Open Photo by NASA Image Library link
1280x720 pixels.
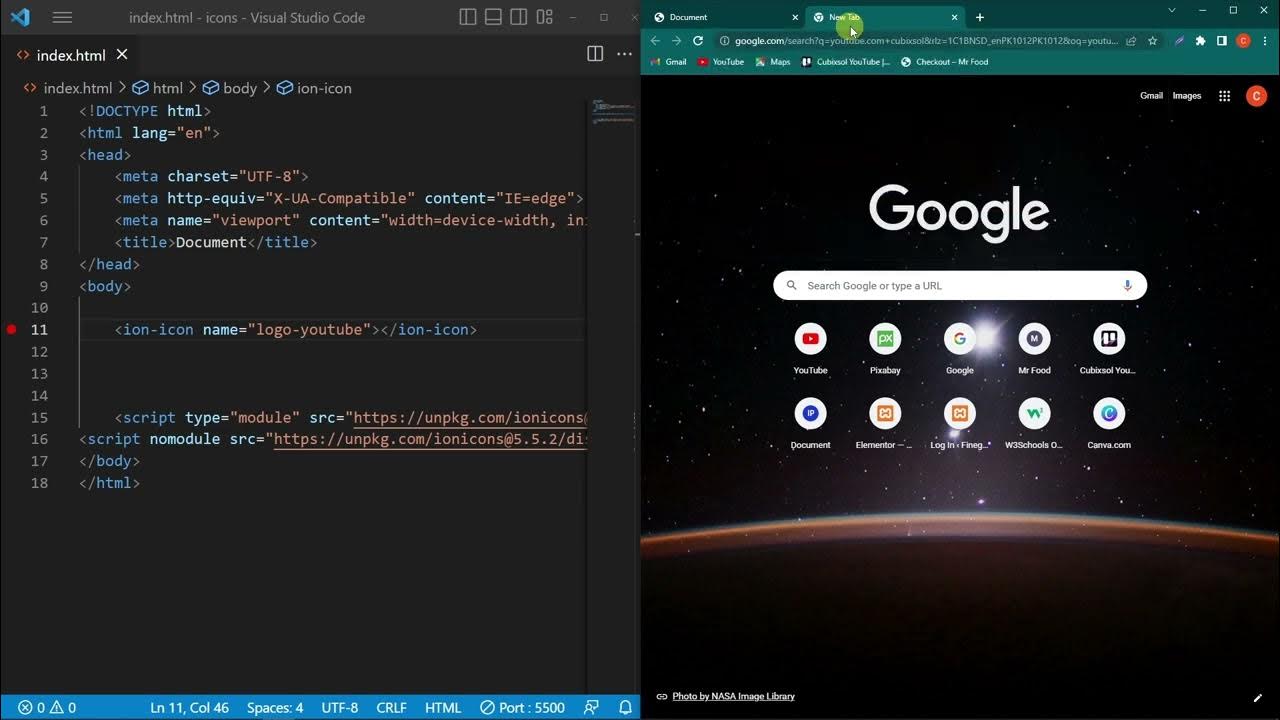tap(733, 696)
